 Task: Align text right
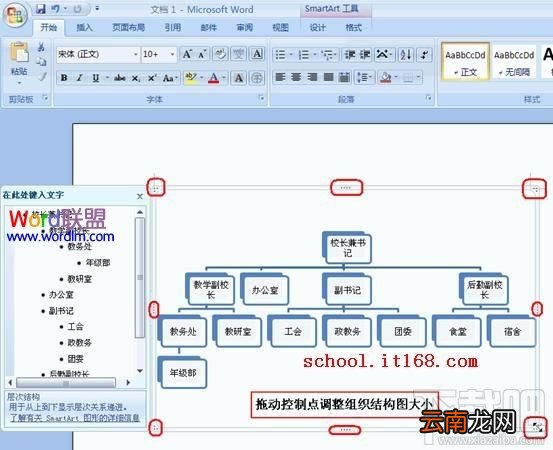click(x=312, y=77)
